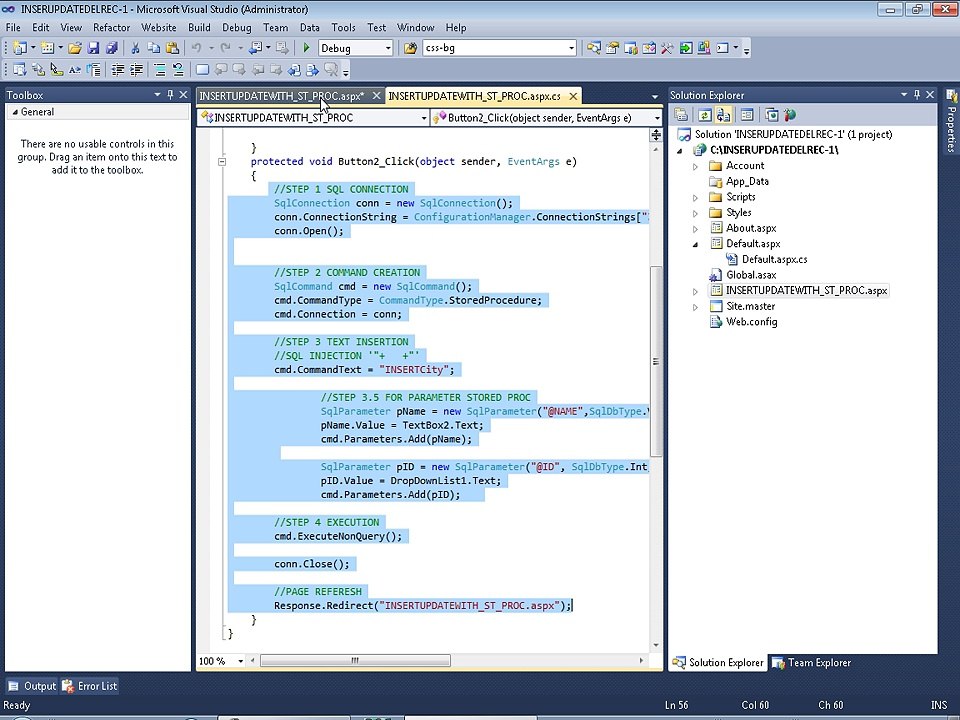960x720 pixels.
Task: Expand the Scripts folder node
Action: point(696,198)
